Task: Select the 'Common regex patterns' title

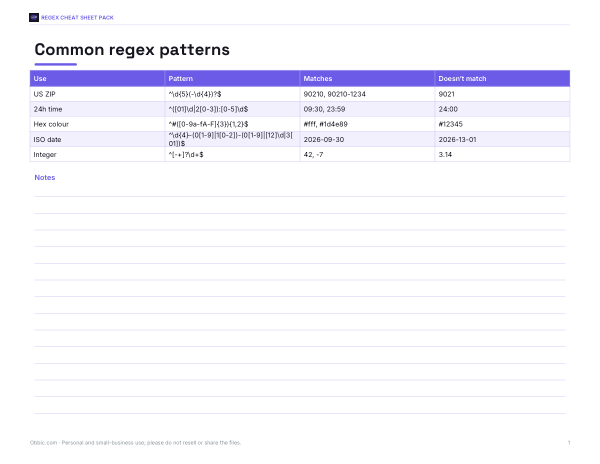Action: pos(132,50)
